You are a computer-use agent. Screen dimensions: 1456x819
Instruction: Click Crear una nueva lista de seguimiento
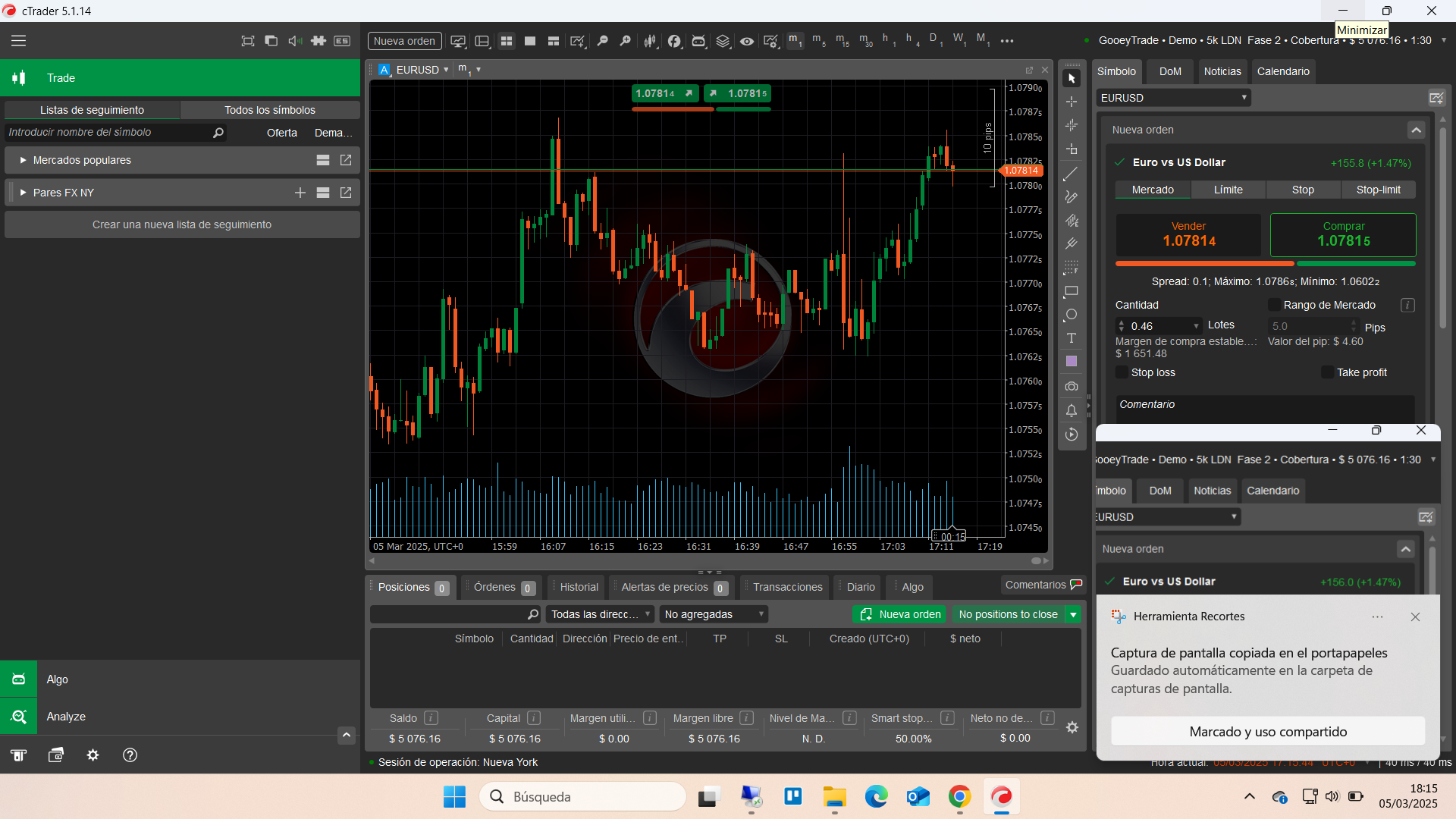point(182,224)
